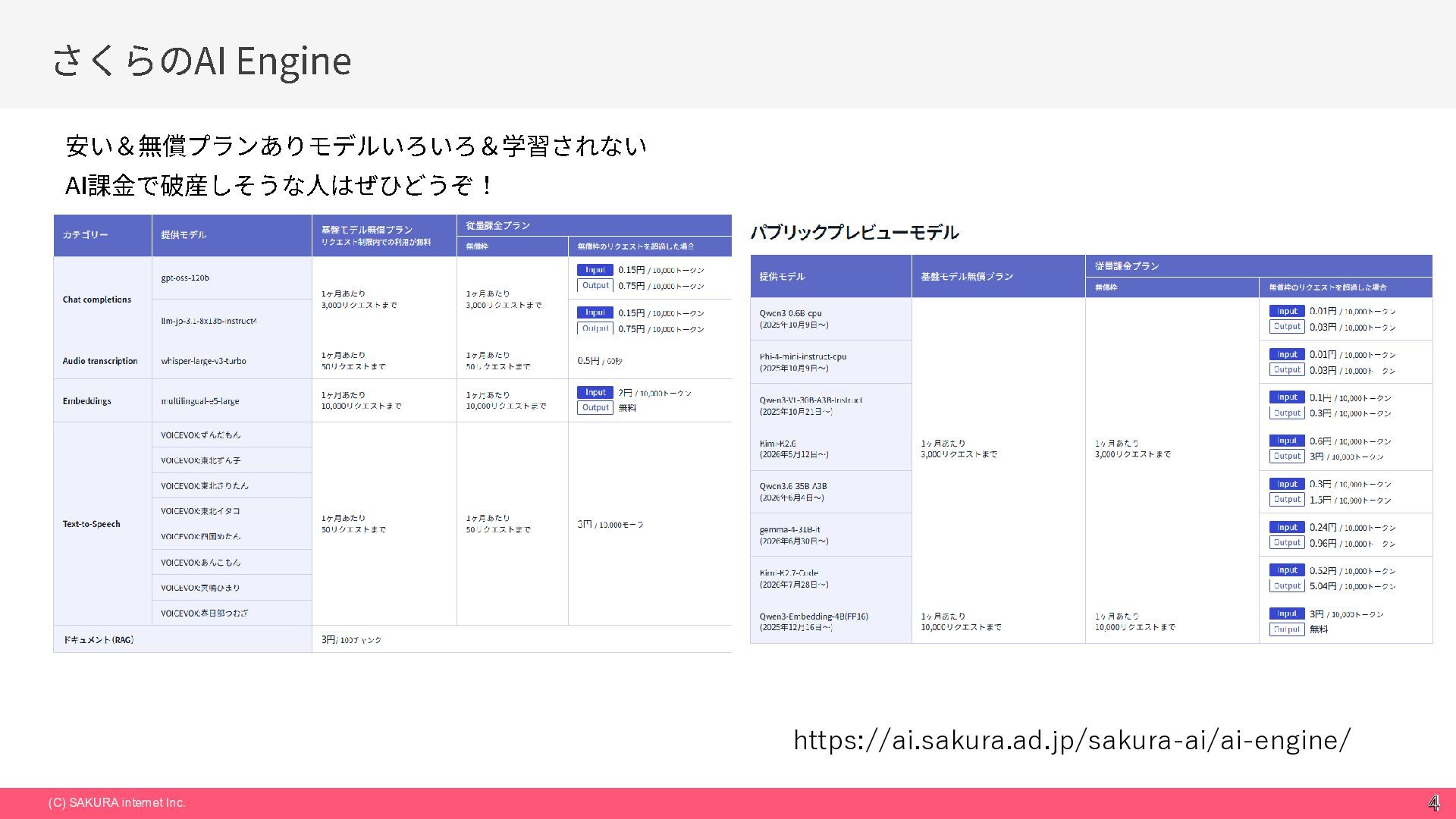Select the line '安い＆無償プランありモデルいろいろ＆学習されない'
This screenshot has width=1456, height=819.
coord(356,146)
